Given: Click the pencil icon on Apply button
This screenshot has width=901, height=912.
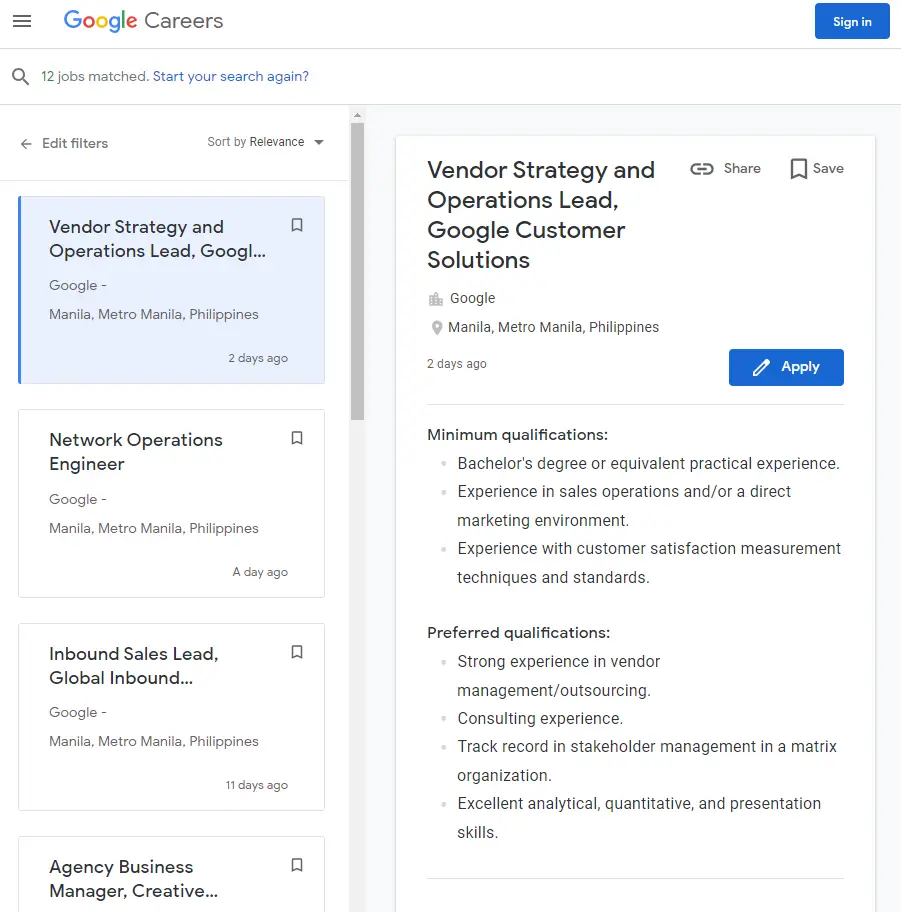Looking at the screenshot, I should (761, 367).
